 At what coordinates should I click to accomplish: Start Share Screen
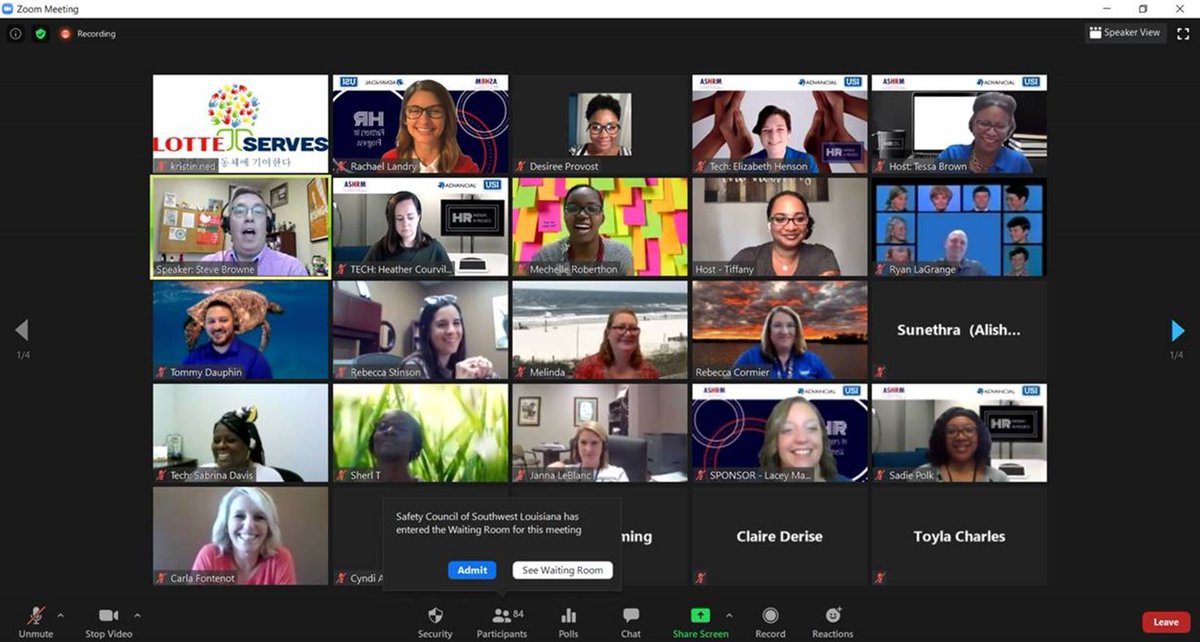[700, 621]
